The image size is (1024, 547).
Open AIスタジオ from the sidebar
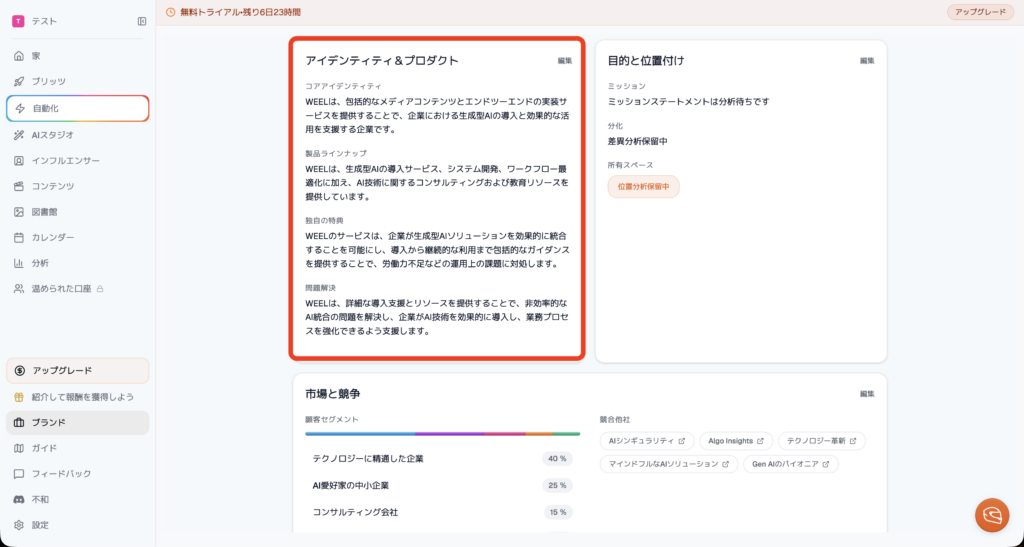[78, 135]
